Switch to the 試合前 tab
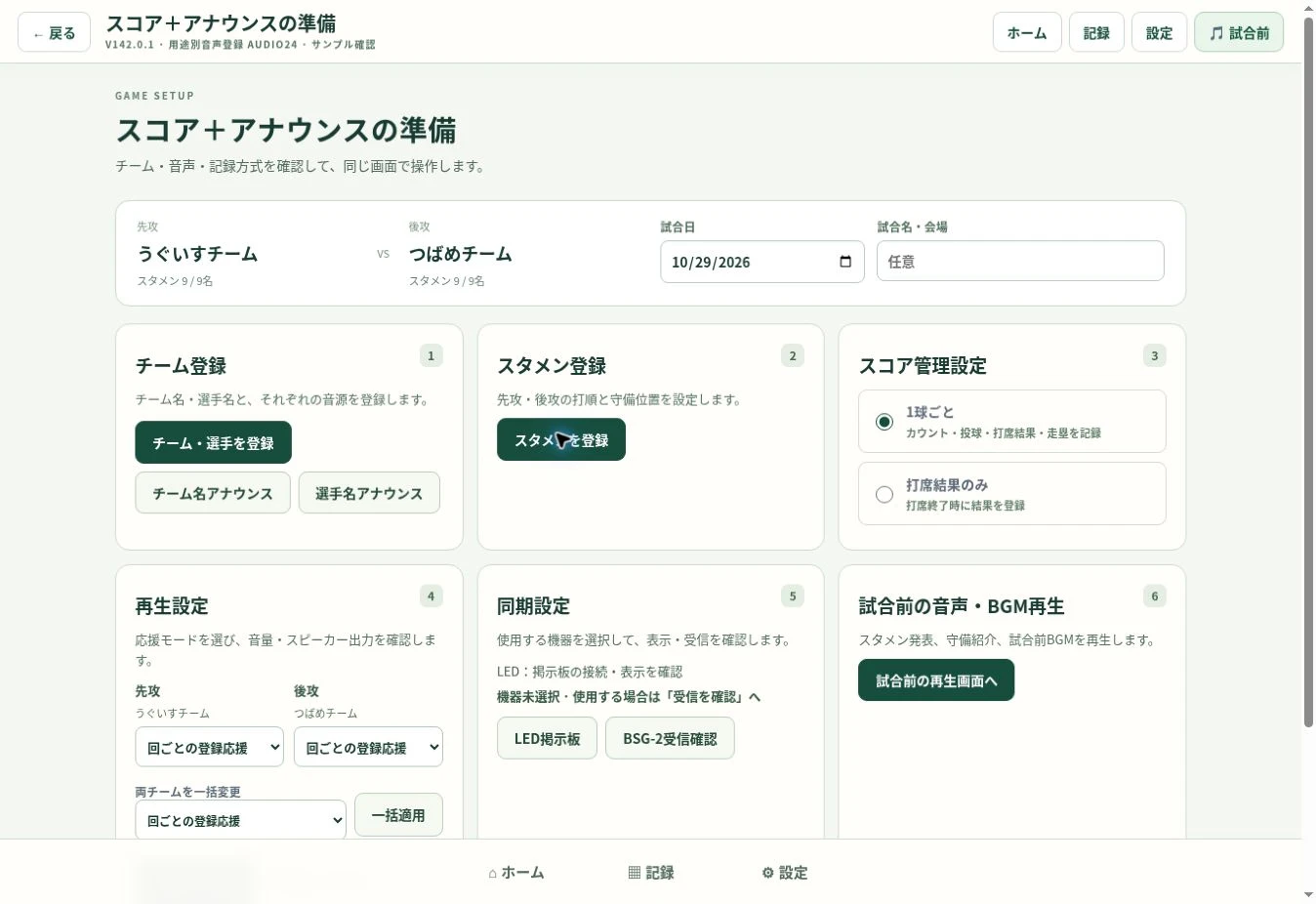The height and width of the screenshot is (904, 1316). [x=1239, y=32]
